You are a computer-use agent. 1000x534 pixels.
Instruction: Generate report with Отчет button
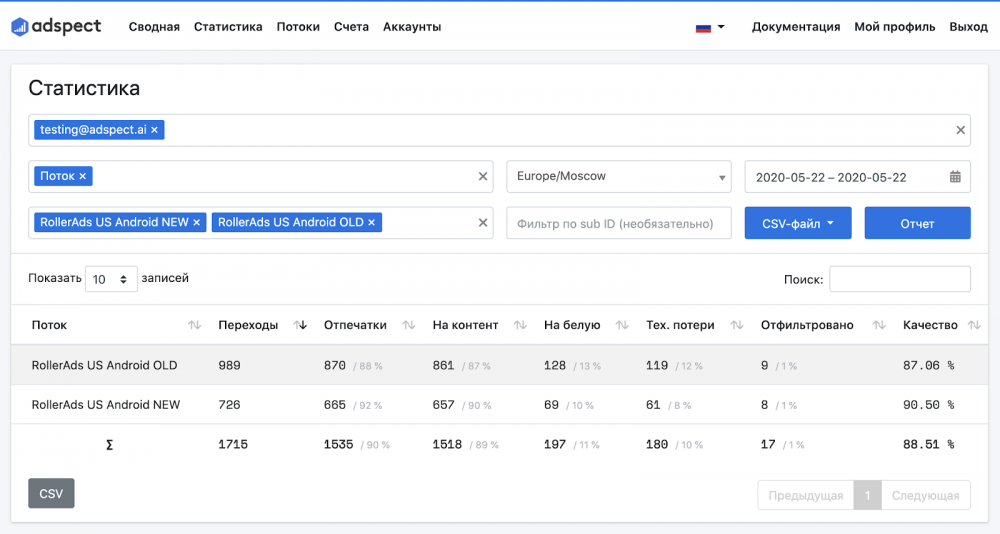tap(917, 223)
